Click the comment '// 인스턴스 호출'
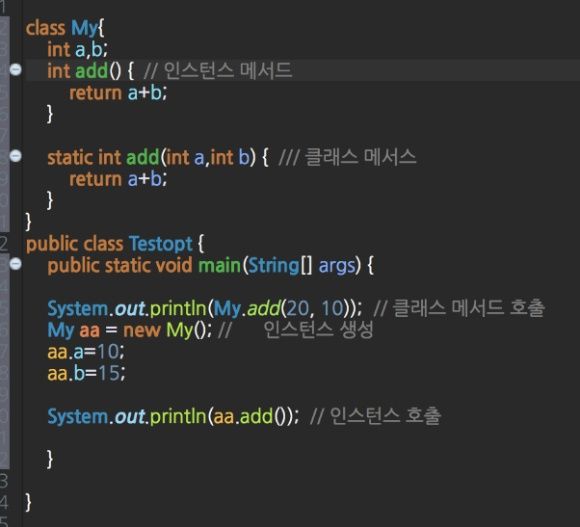Screen dimensions: 580x527 pyautogui.click(x=375, y=416)
